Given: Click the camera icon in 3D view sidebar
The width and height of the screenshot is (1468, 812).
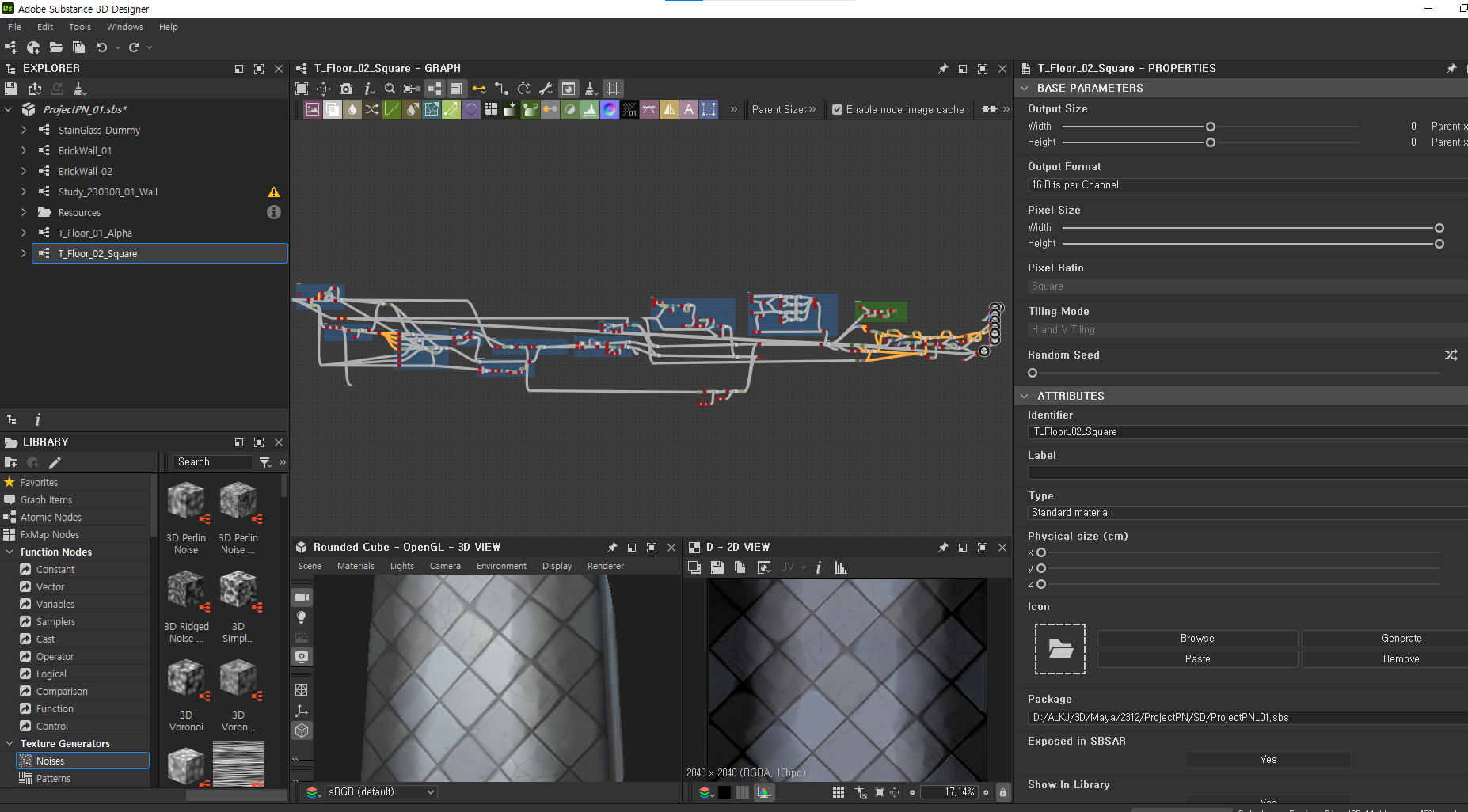Looking at the screenshot, I should (302, 598).
